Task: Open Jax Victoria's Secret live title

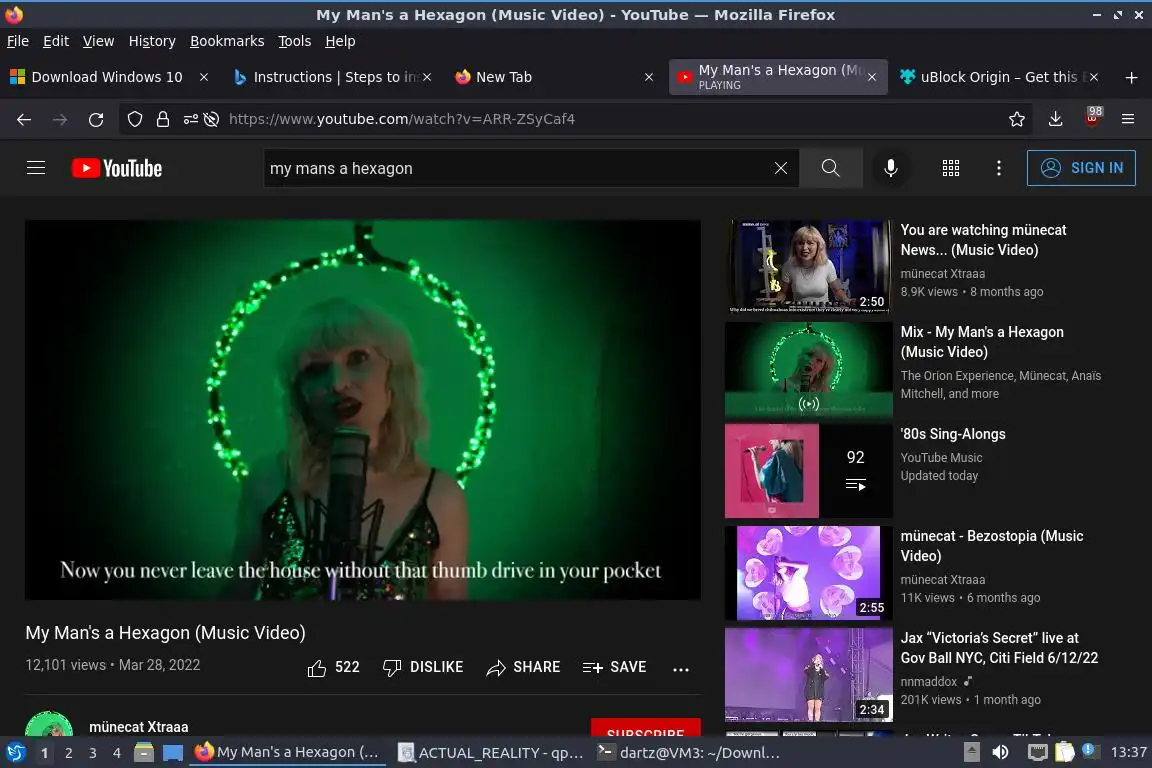Action: 999,647
